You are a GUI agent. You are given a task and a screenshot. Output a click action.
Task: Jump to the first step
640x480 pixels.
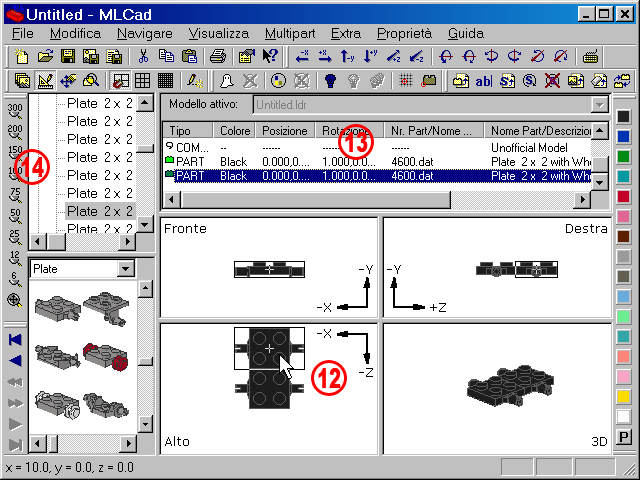tap(15, 340)
